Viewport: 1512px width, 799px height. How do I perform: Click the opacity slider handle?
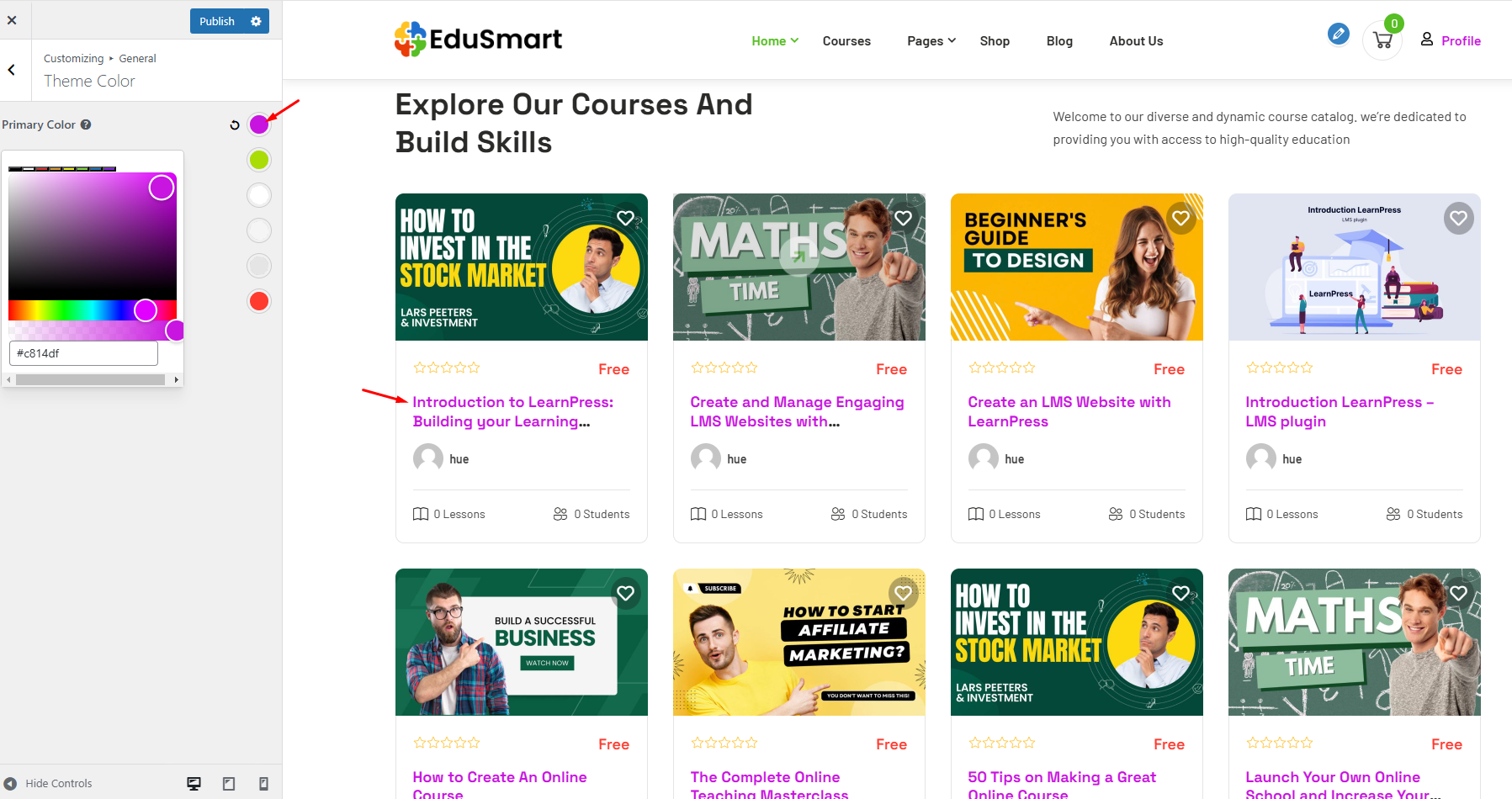point(175,331)
